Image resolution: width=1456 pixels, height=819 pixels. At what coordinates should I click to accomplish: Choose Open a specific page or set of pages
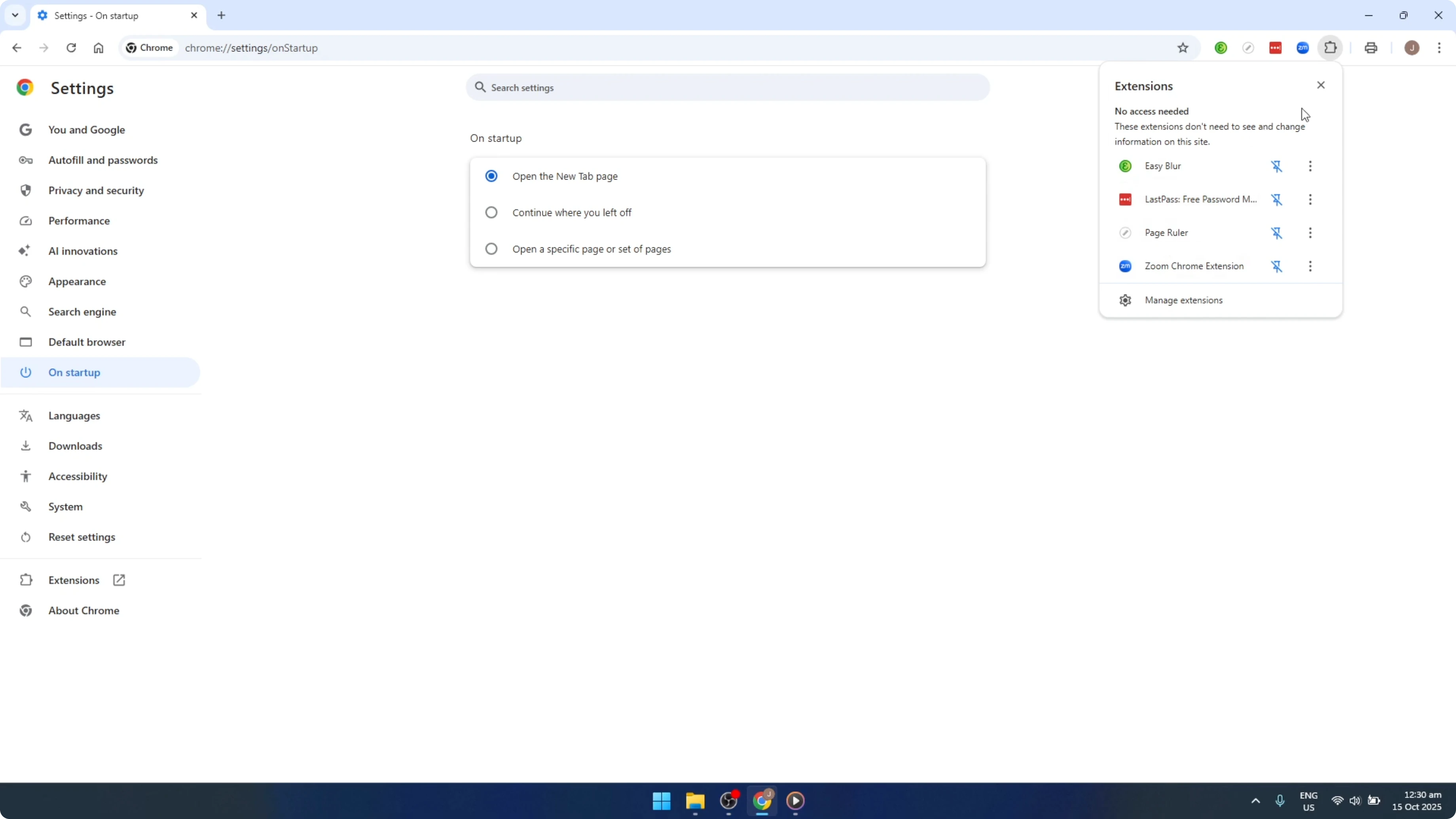(491, 249)
